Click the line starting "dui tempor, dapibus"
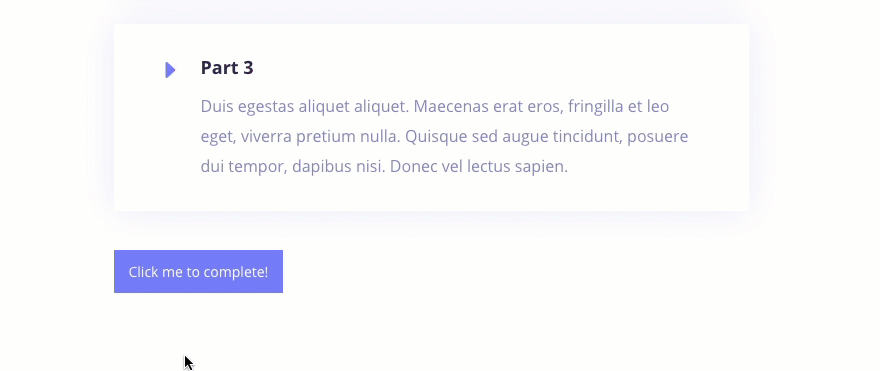 tap(384, 167)
